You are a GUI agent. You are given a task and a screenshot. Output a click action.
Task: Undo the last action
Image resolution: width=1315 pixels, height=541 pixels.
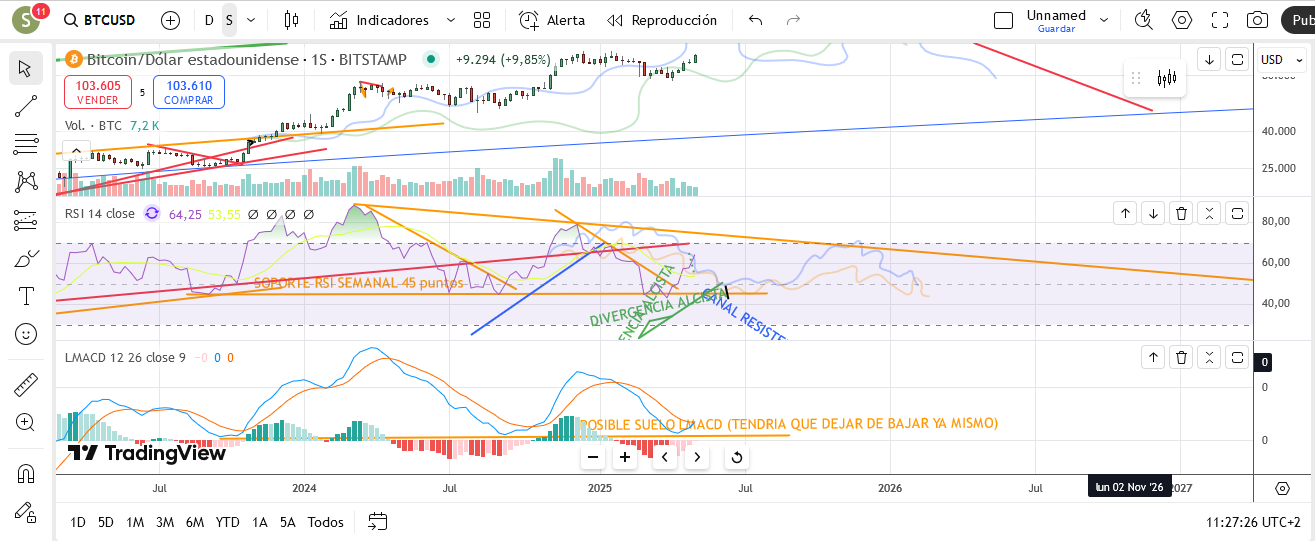click(755, 20)
